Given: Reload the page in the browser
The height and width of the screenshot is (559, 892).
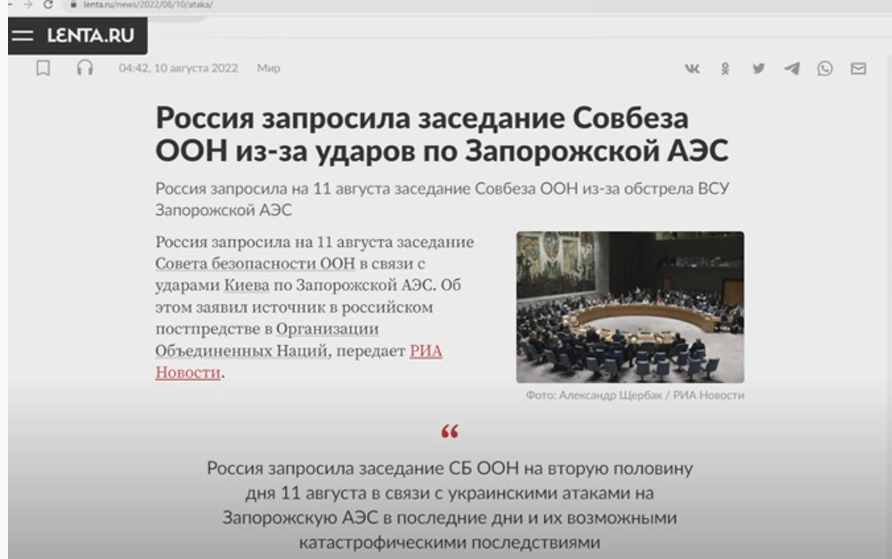Looking at the screenshot, I should coord(46,6).
